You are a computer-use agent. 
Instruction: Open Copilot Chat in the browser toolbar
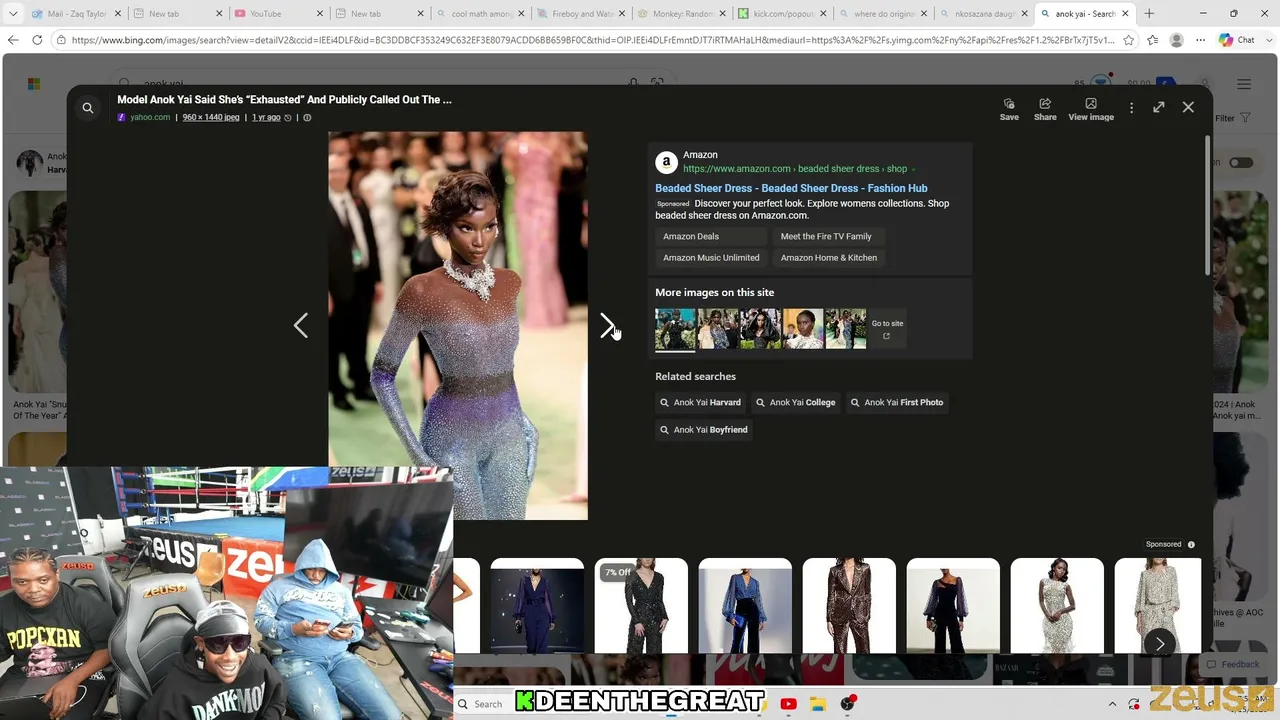(1237, 40)
